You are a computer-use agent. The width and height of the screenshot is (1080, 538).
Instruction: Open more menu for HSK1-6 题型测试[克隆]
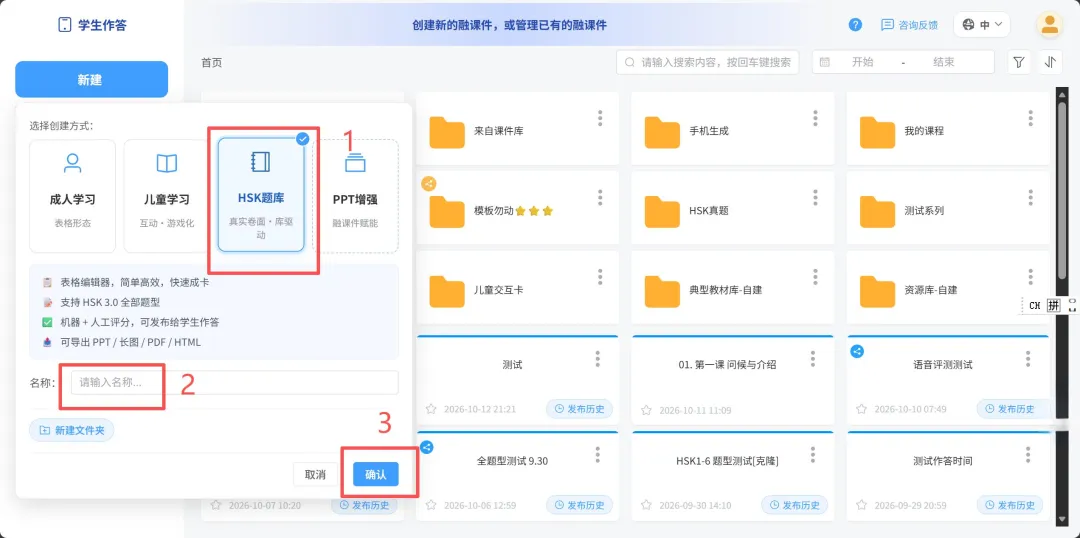(x=813, y=455)
